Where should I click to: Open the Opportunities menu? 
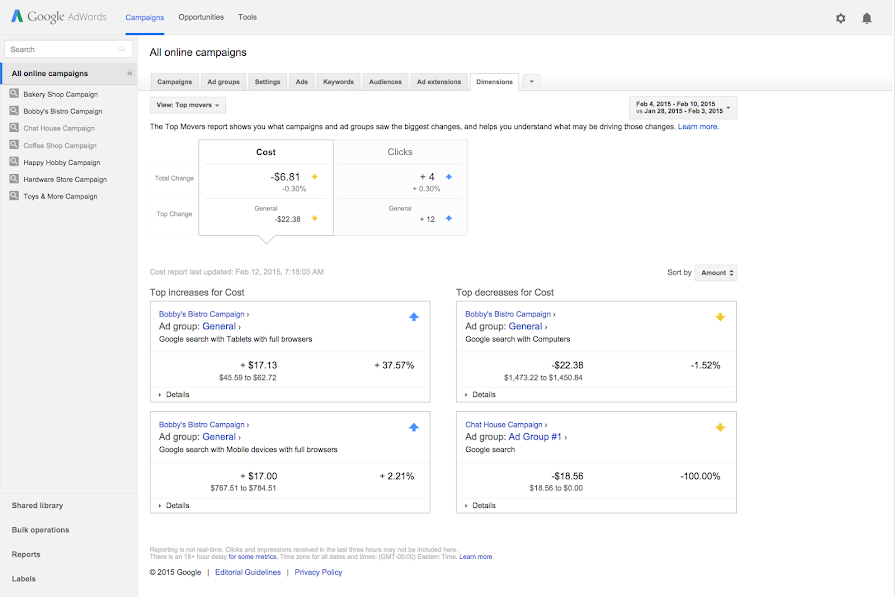[201, 17]
